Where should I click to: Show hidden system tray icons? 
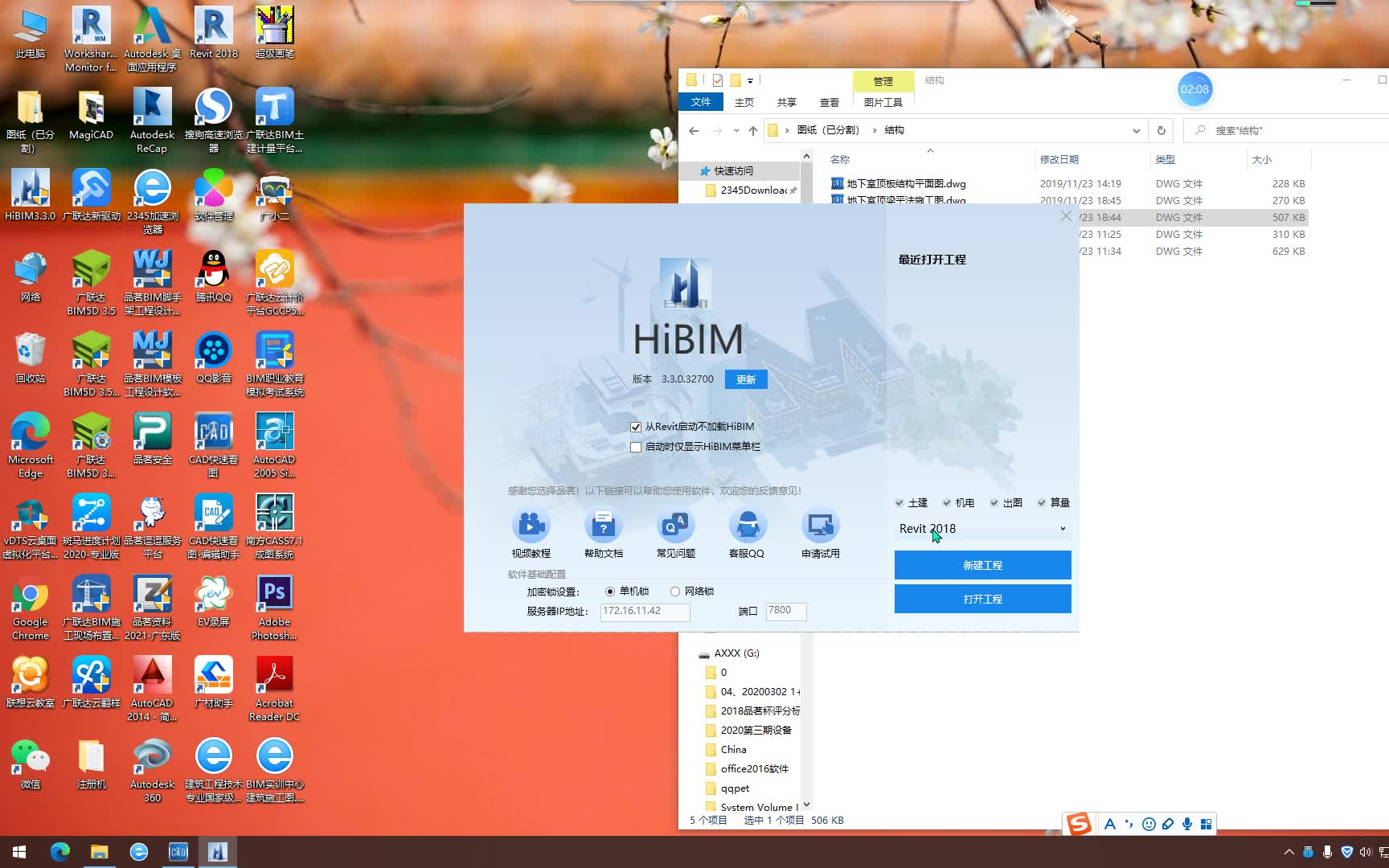[1289, 852]
